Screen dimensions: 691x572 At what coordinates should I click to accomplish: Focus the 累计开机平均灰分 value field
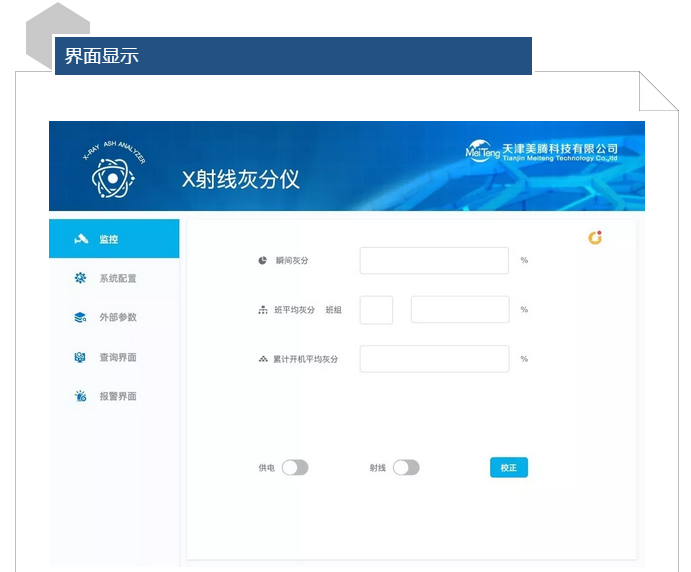pos(434,359)
